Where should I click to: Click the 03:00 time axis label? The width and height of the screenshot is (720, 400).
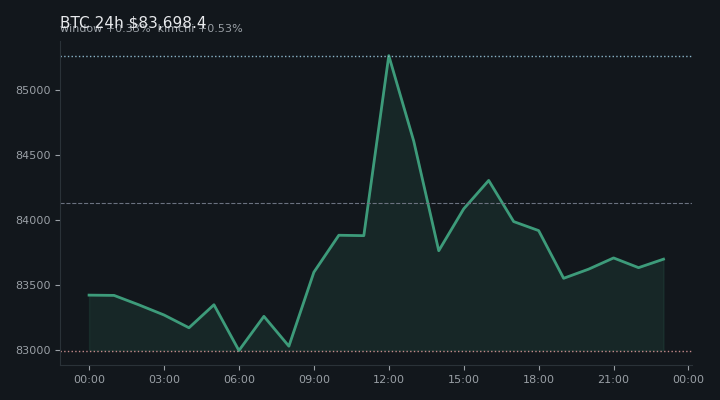tap(164, 379)
